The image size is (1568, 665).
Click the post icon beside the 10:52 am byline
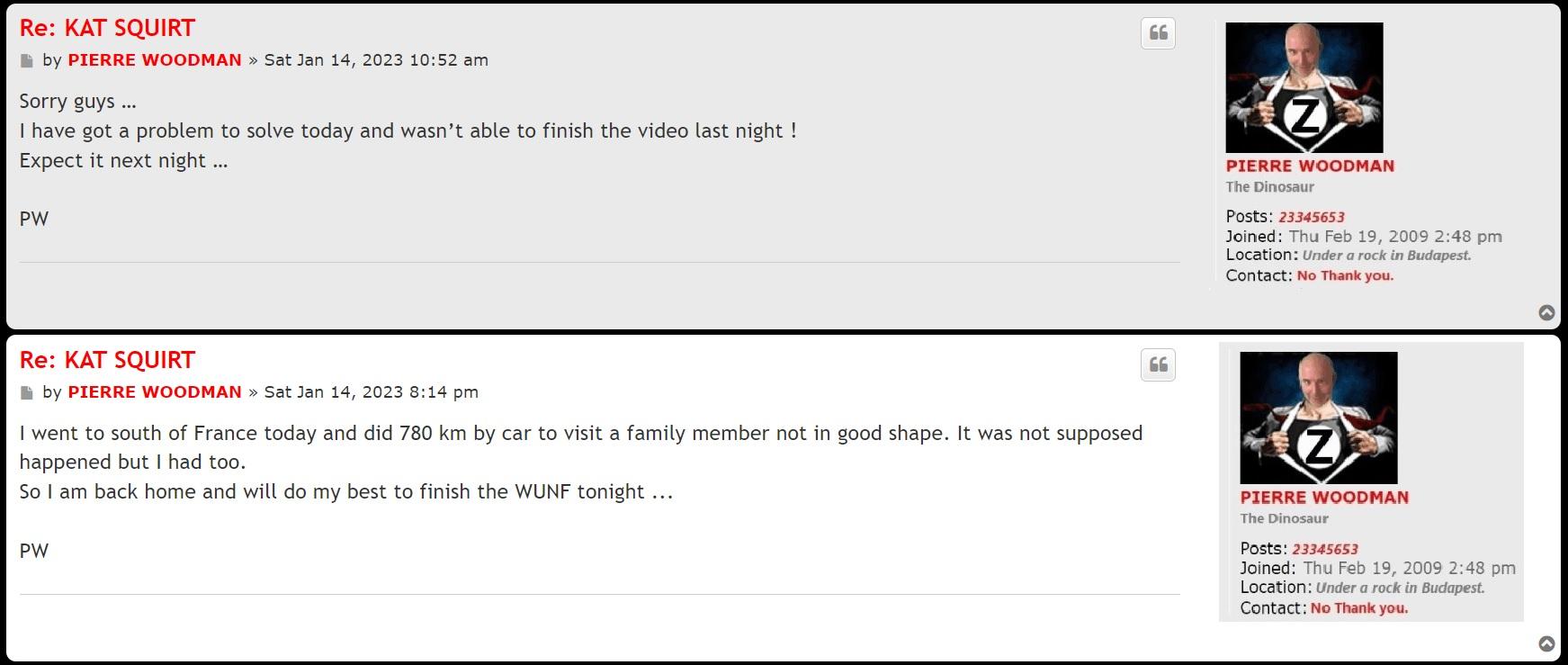tap(27, 61)
